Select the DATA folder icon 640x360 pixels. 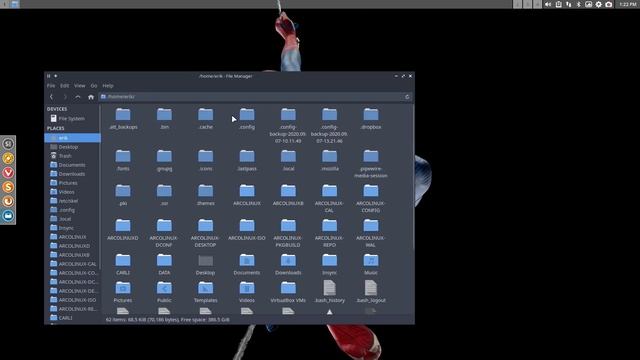coord(164,260)
